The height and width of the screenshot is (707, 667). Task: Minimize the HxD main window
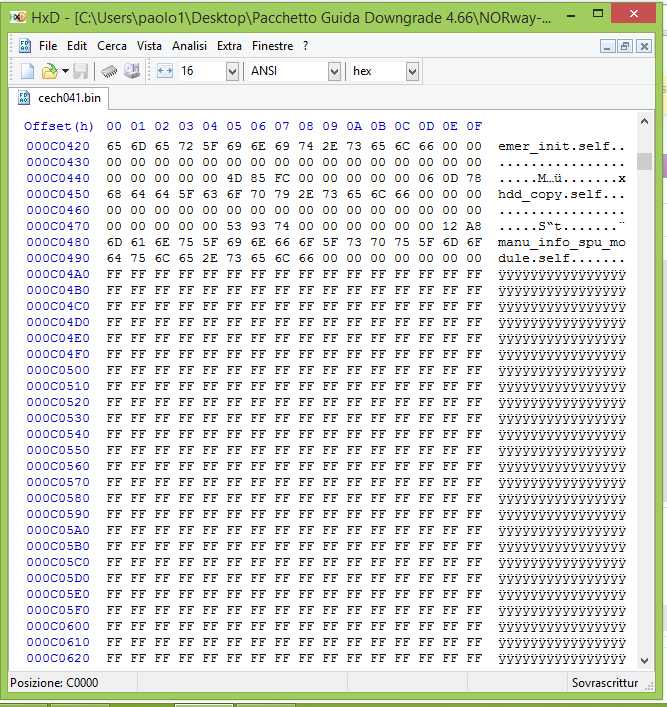tap(570, 16)
